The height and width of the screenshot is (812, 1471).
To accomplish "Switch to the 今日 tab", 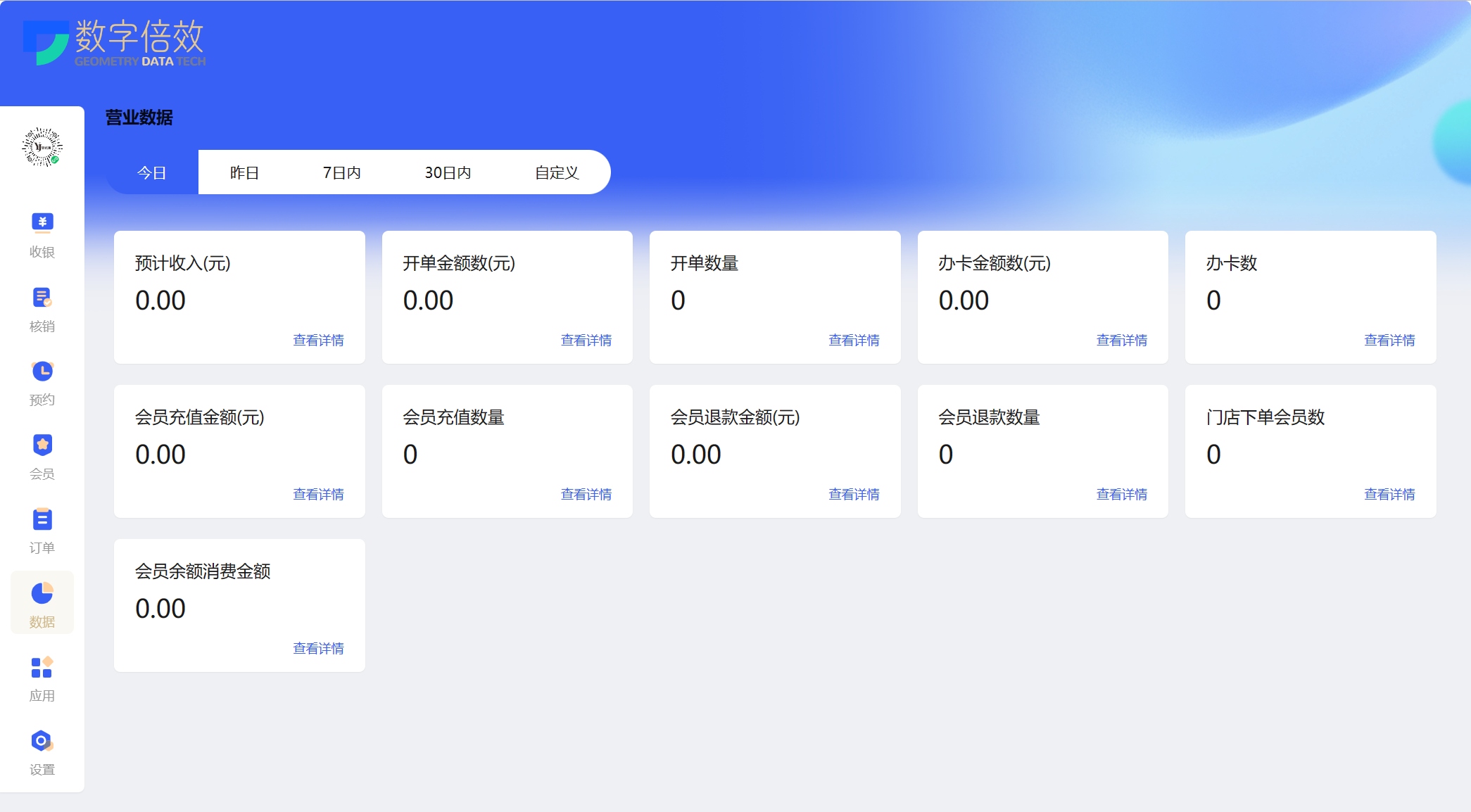I will 152,172.
